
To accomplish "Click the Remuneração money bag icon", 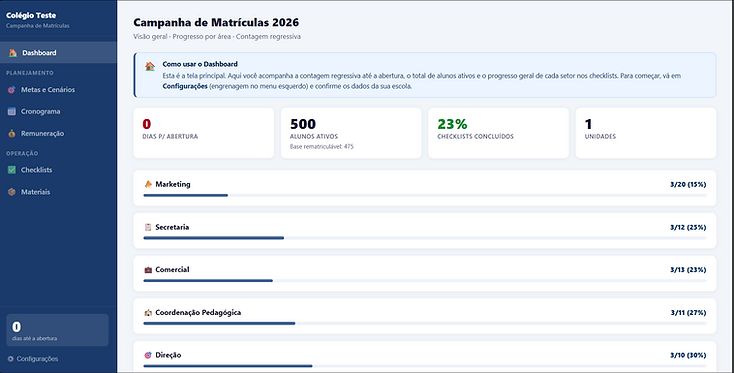I will click(12, 133).
